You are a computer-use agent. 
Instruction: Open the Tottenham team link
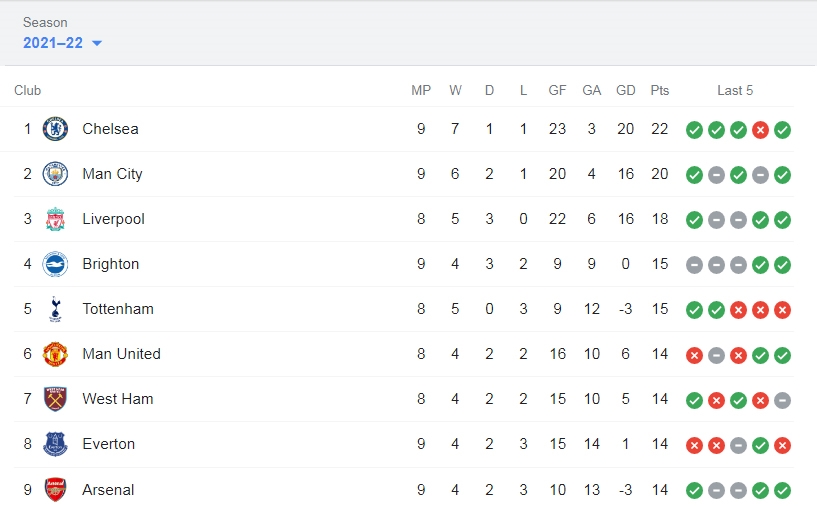pos(118,309)
